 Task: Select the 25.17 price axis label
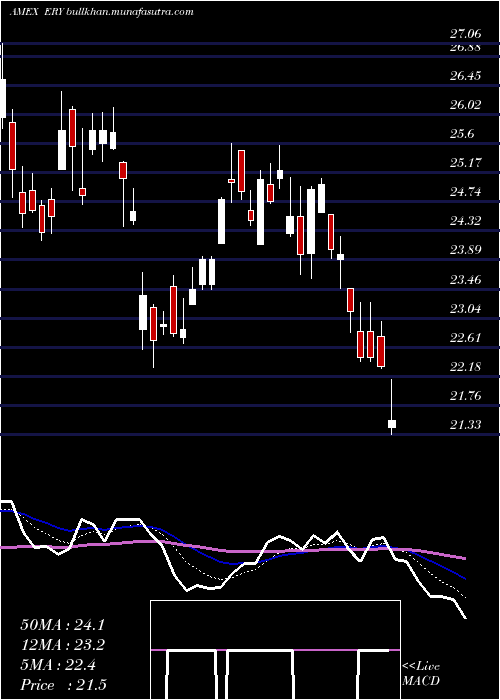tap(465, 163)
